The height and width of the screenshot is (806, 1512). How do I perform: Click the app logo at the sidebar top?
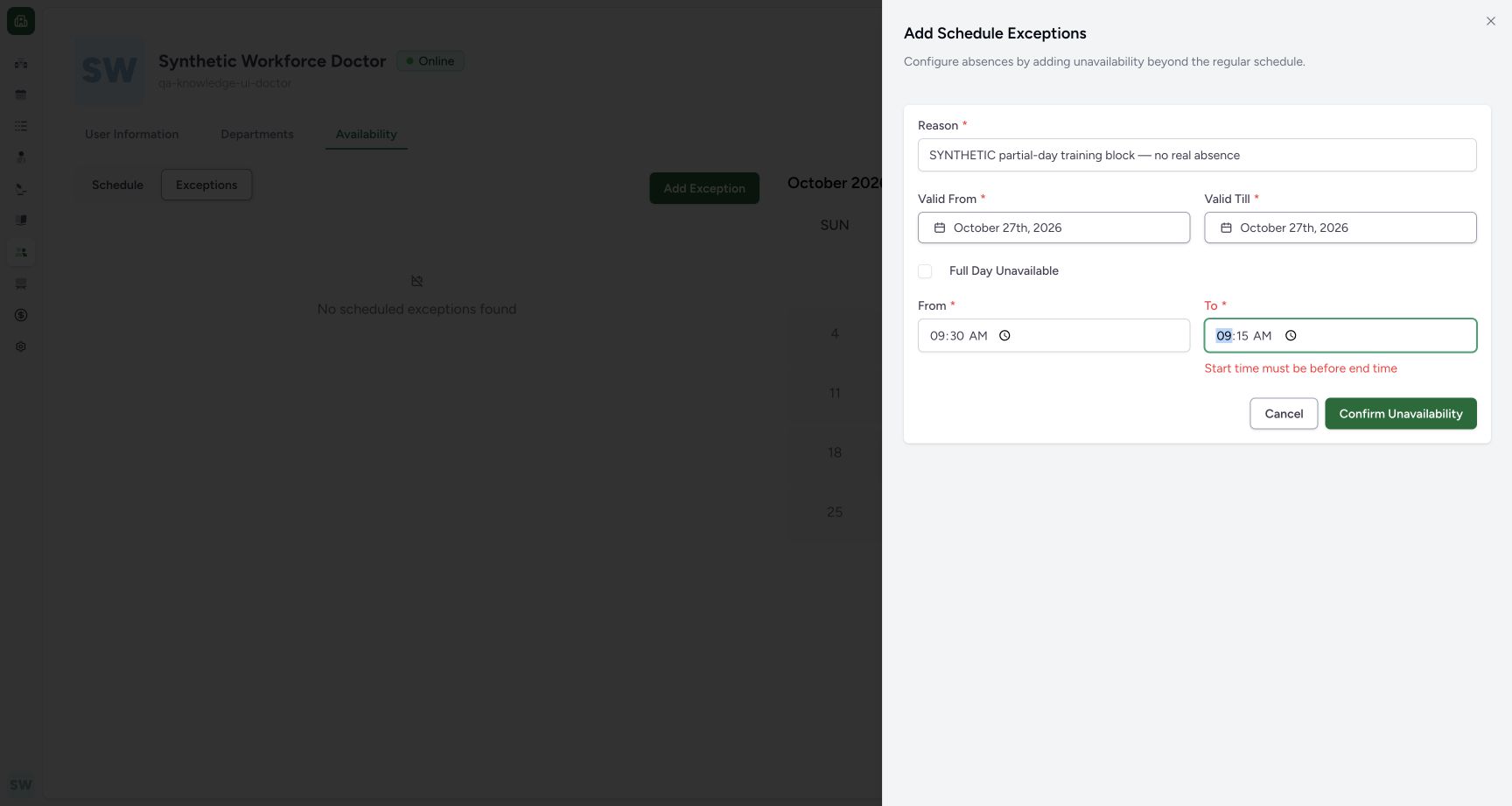[x=21, y=21]
